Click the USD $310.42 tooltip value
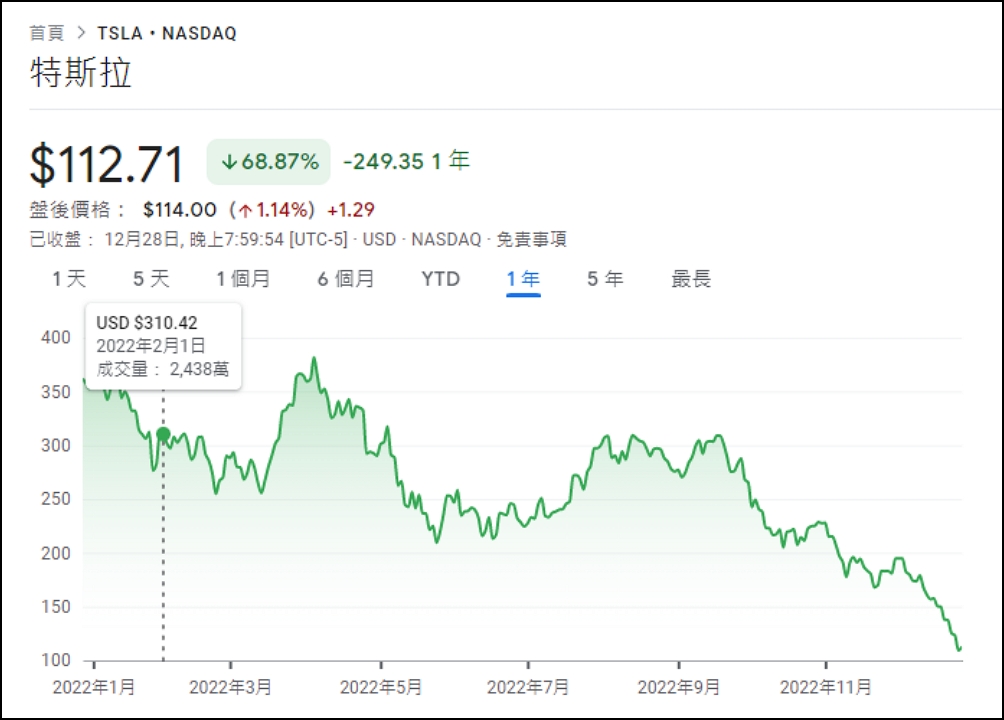This screenshot has height=720, width=1004. tap(147, 323)
